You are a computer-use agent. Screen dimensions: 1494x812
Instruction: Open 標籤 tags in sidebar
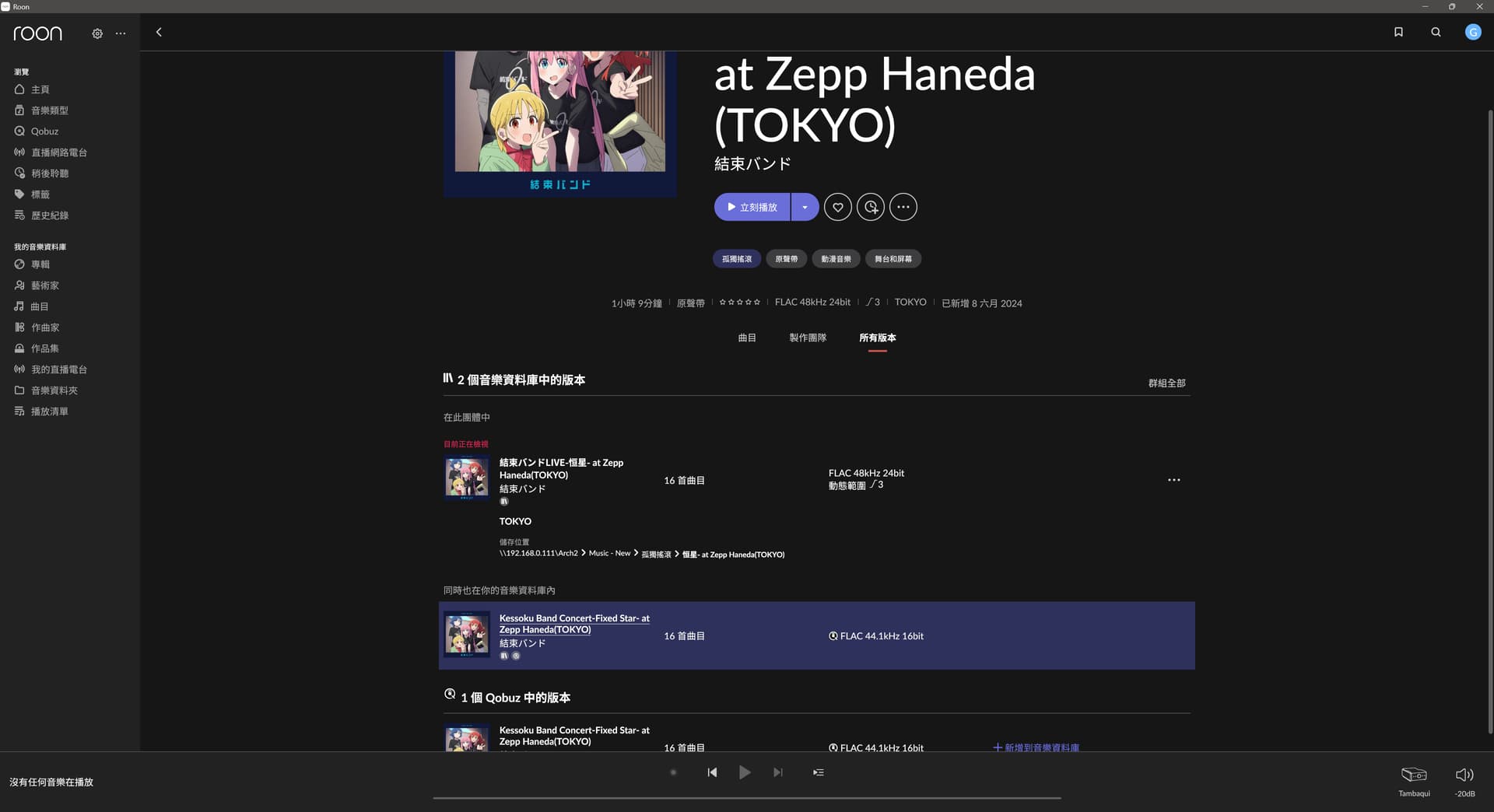(x=33, y=194)
